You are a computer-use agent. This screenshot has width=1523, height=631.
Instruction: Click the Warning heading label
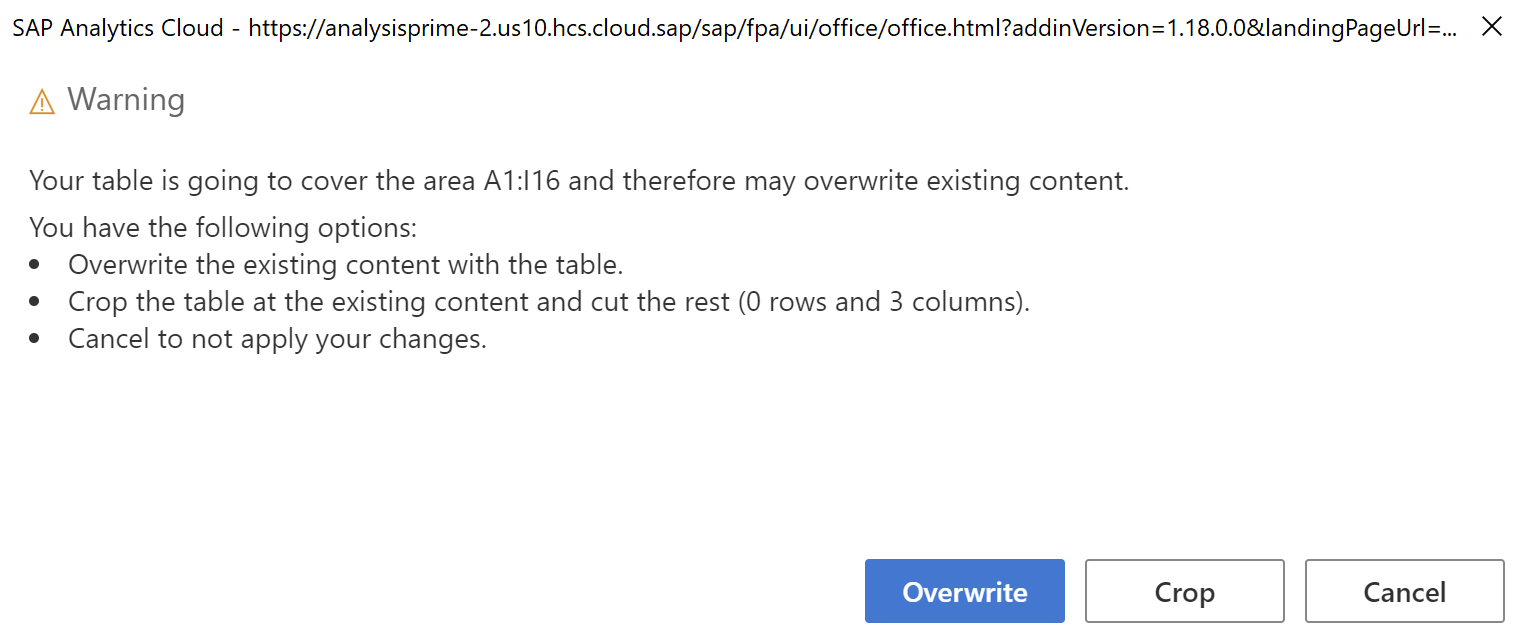pos(125,100)
